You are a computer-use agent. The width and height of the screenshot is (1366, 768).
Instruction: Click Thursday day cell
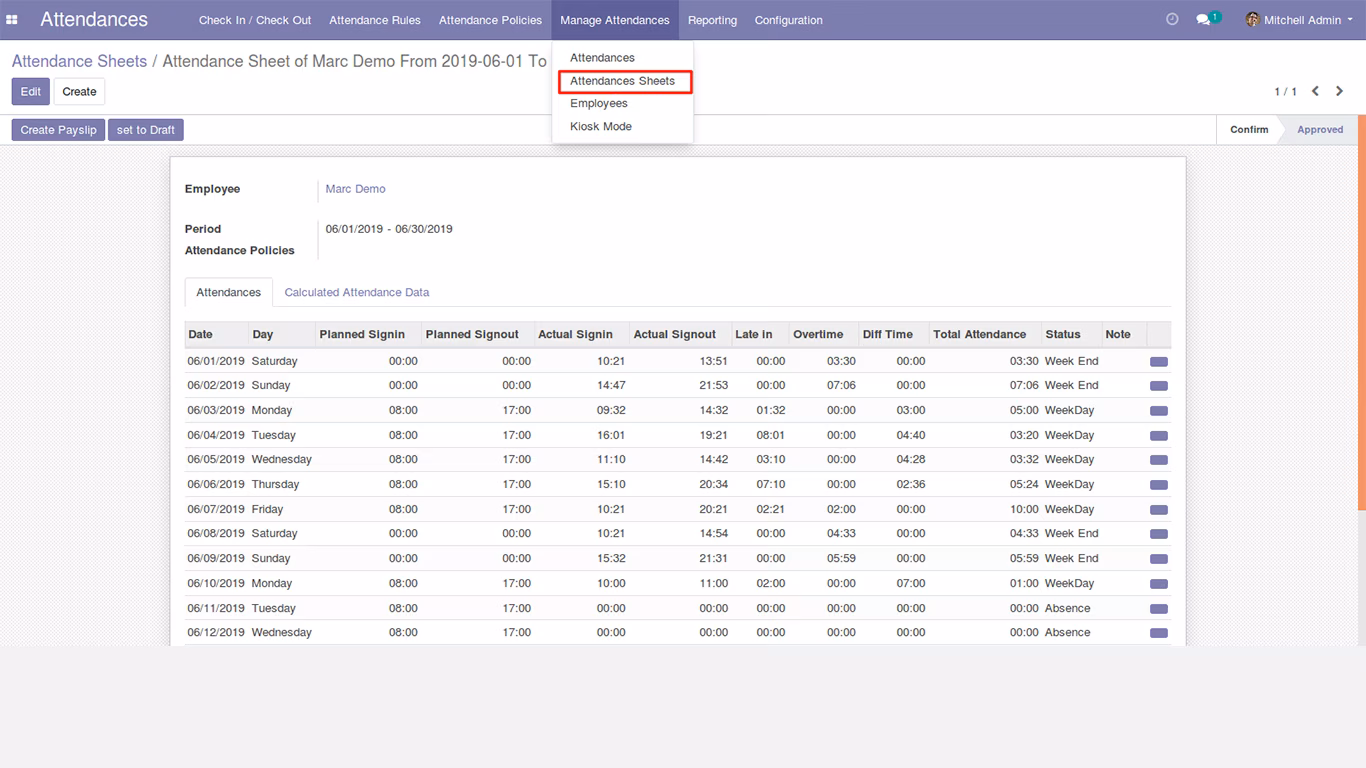click(275, 484)
